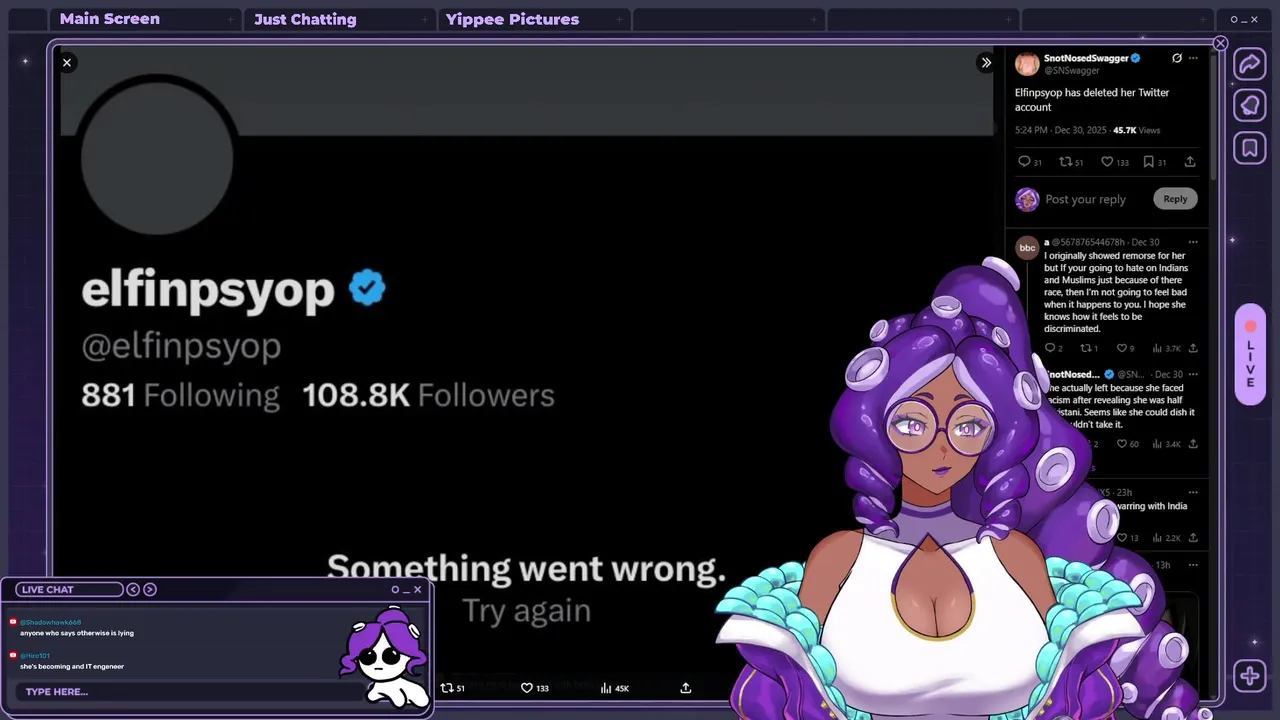Click the Try again link
This screenshot has width=1280, height=720.
(526, 611)
